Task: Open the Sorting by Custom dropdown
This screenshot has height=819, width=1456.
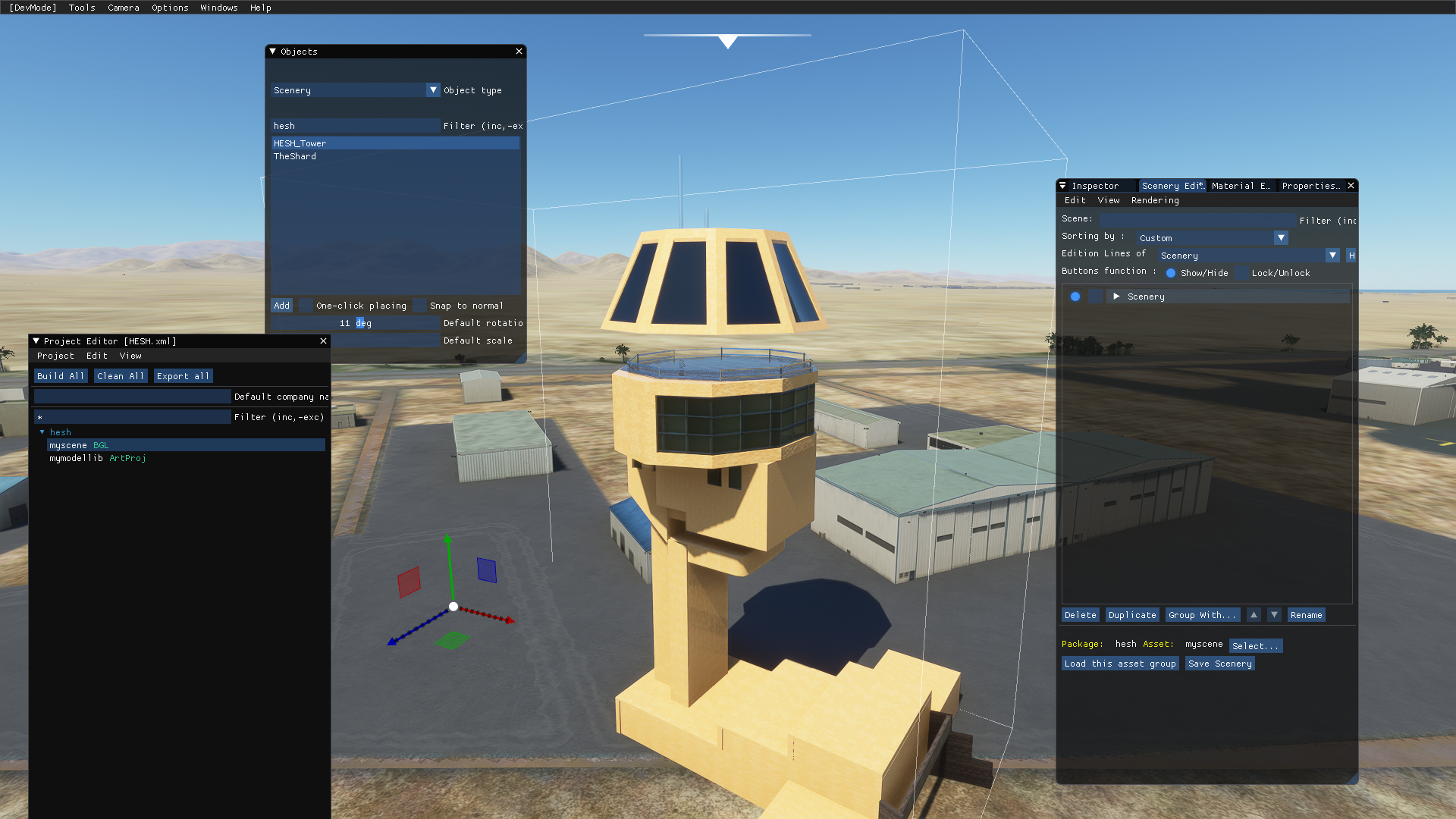Action: point(1281,238)
